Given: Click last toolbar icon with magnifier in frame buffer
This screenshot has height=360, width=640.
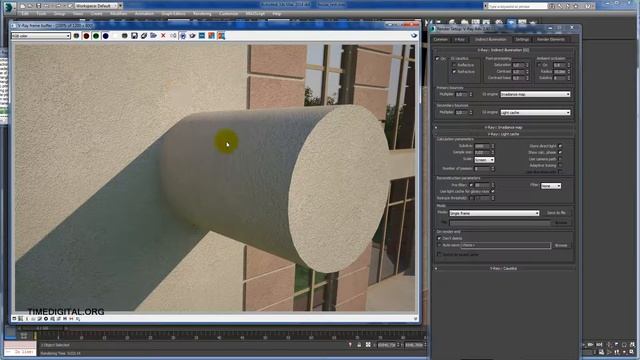Looking at the screenshot, I should [x=221, y=36].
